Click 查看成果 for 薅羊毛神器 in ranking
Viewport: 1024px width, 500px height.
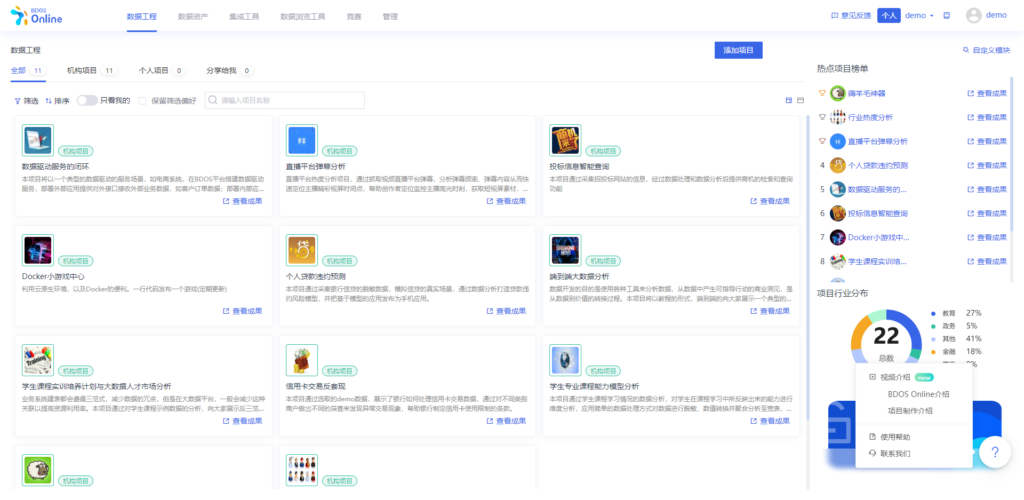[x=987, y=93]
